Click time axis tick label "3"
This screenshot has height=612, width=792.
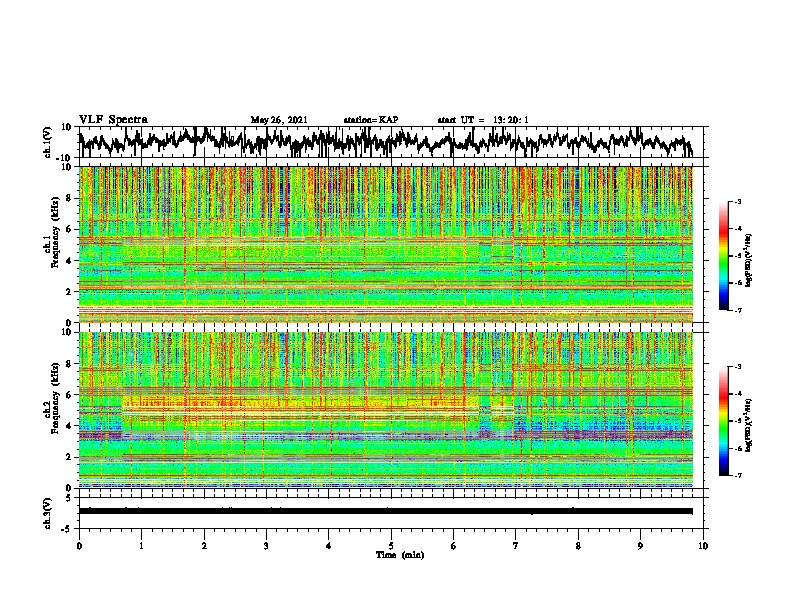click(x=266, y=546)
